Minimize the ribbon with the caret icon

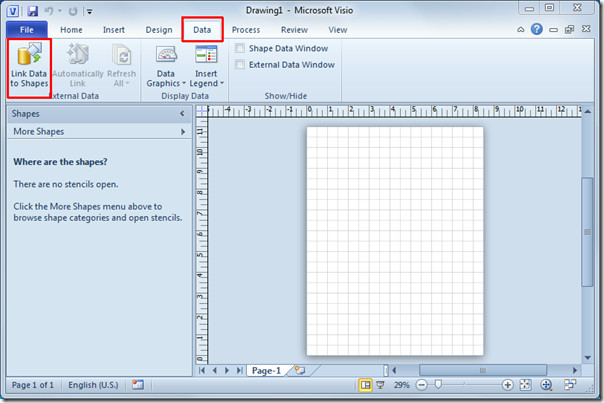click(x=520, y=30)
